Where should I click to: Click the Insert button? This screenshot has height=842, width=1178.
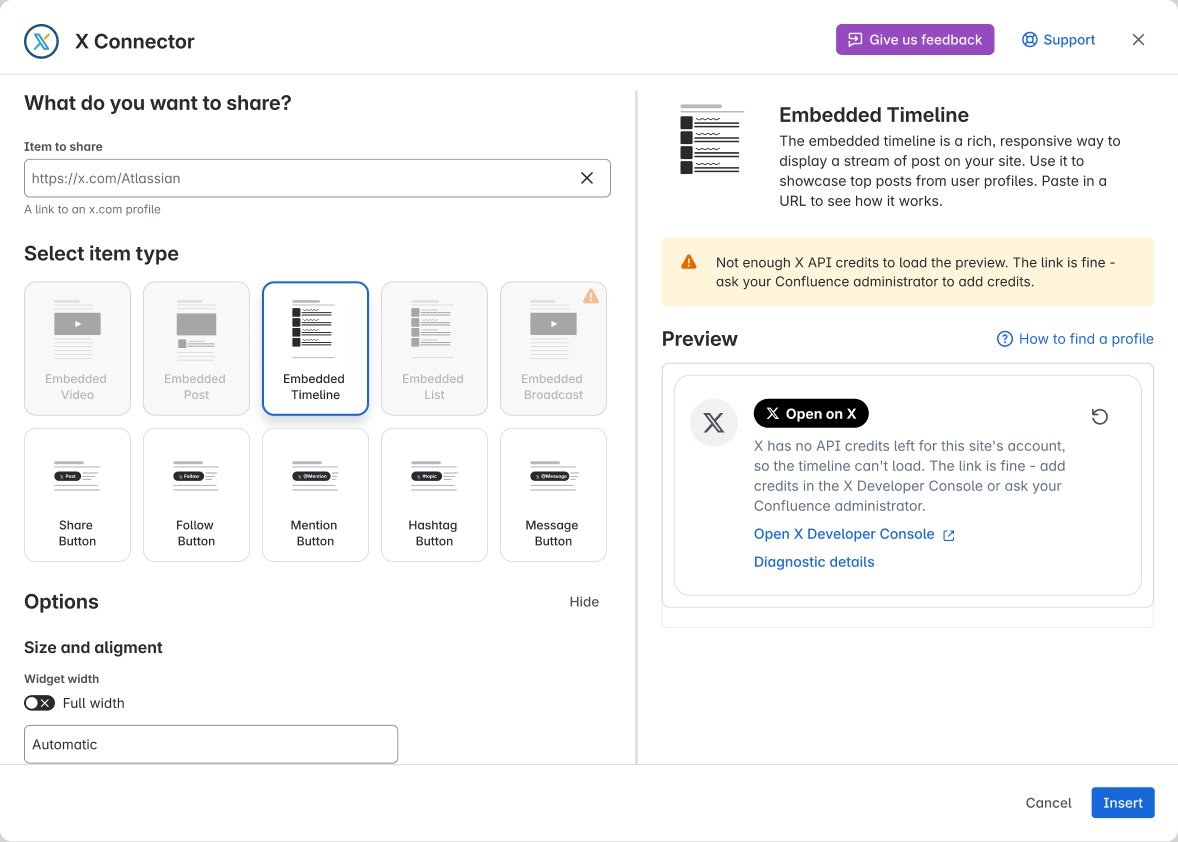coord(1122,803)
